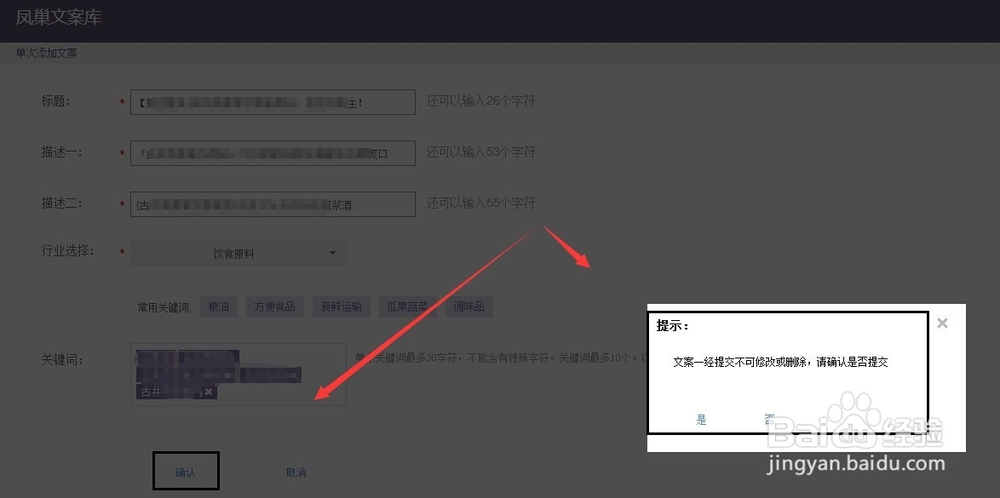Open the 行业选择 dropdown showing 饮食原料
The height and width of the screenshot is (498, 1000).
pos(239,253)
